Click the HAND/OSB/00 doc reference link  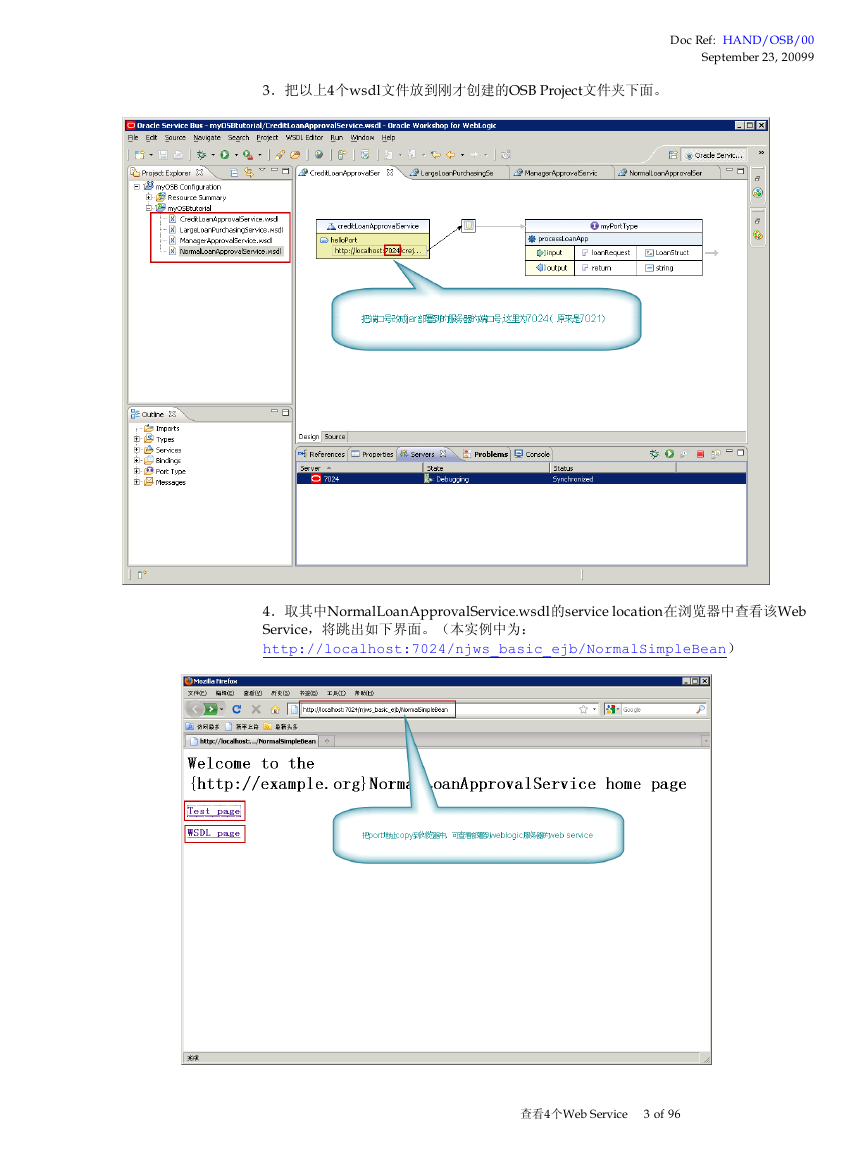click(x=768, y=40)
